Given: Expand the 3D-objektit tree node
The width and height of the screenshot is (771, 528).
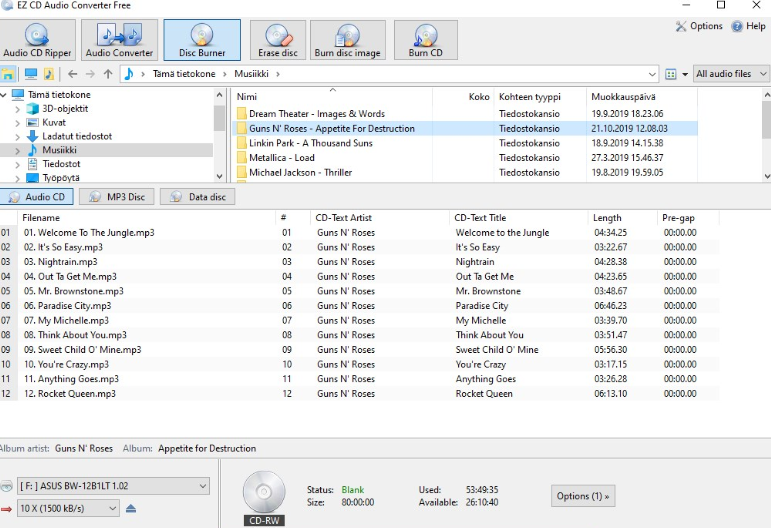Looking at the screenshot, I should point(18,109).
